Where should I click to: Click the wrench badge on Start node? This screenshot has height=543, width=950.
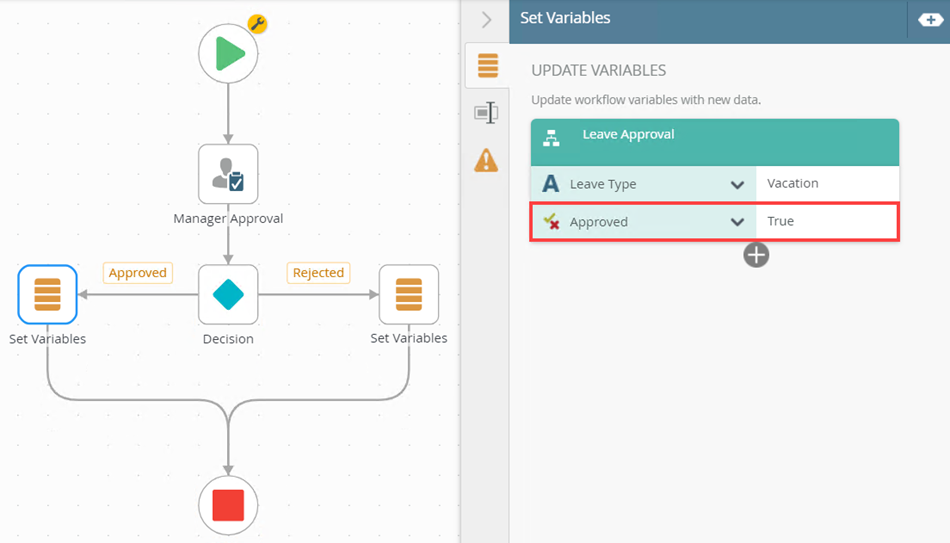[257, 24]
